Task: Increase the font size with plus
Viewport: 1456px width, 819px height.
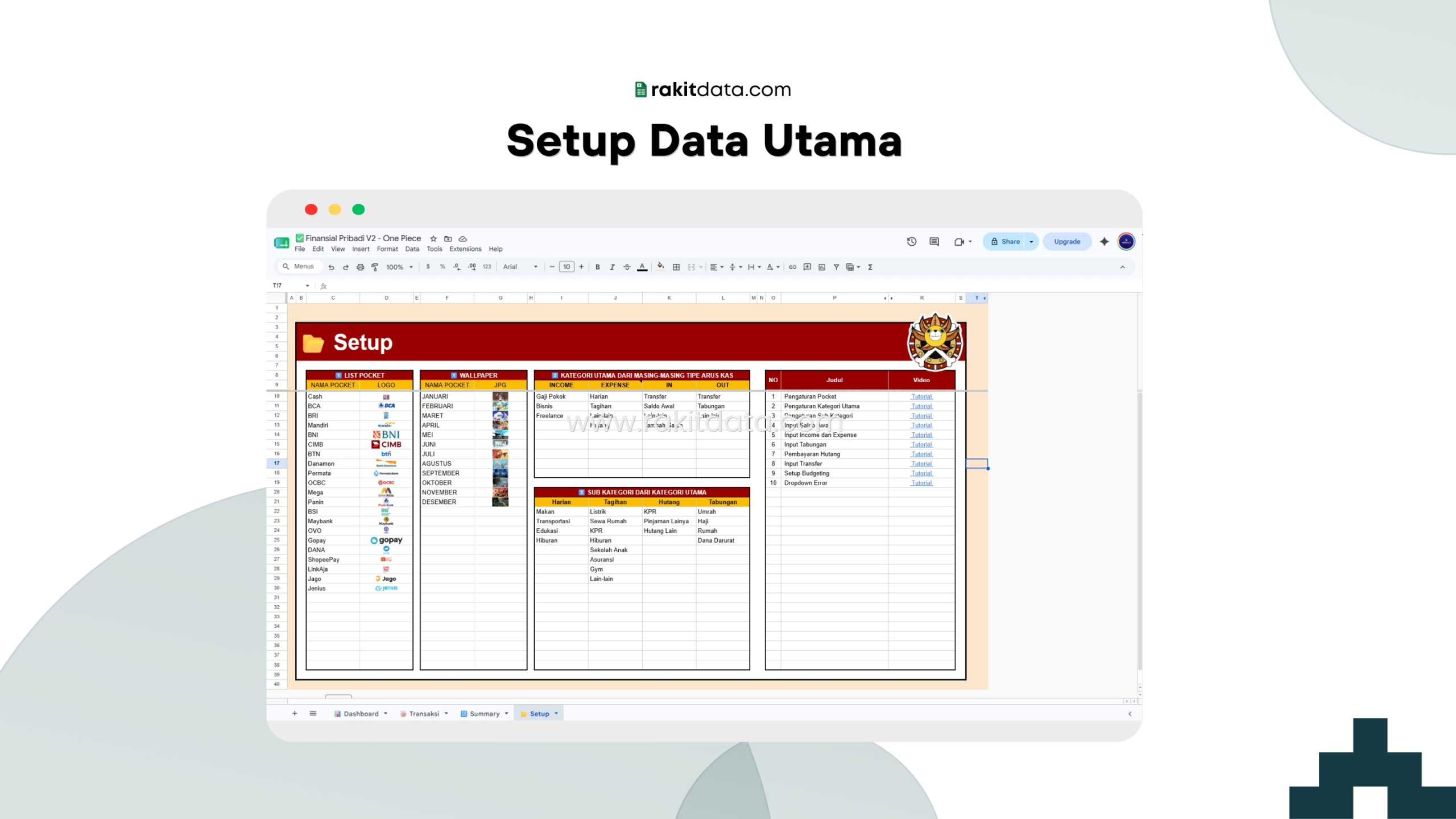Action: pyautogui.click(x=581, y=267)
